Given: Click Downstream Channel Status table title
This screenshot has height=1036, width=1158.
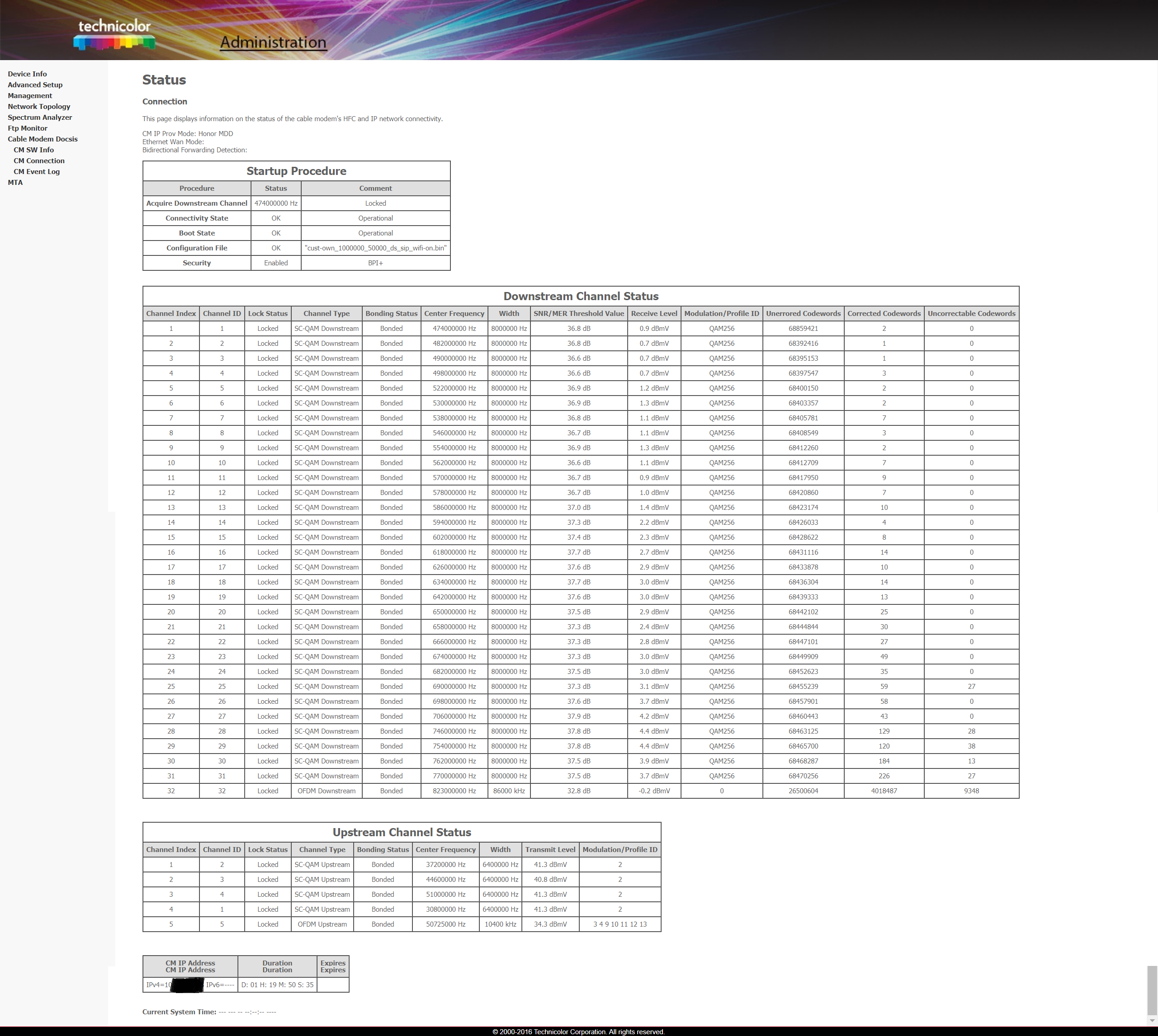Looking at the screenshot, I should tap(580, 296).
